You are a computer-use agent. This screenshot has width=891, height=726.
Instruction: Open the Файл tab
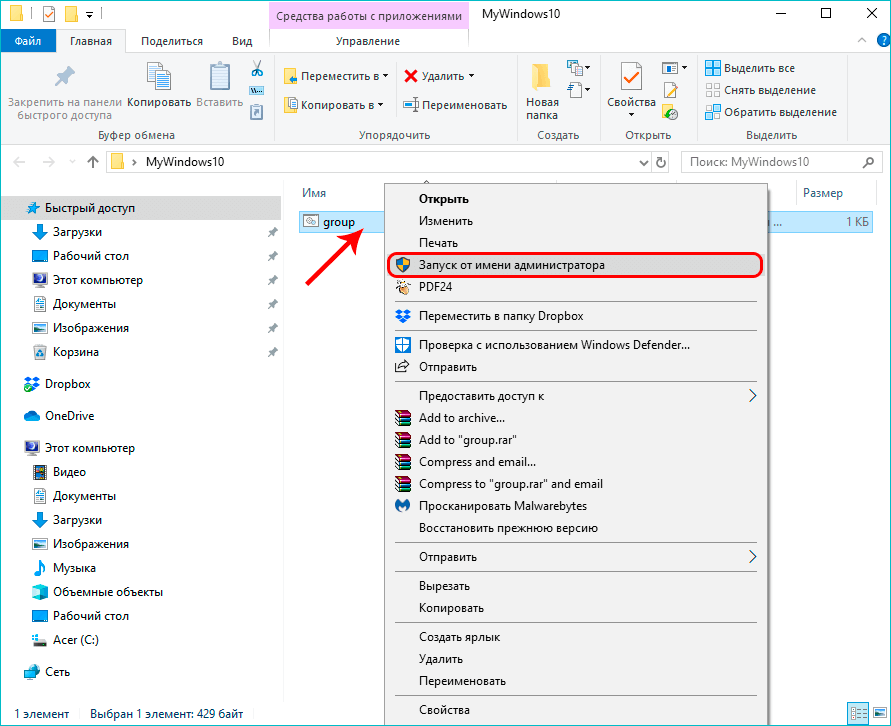pos(28,41)
